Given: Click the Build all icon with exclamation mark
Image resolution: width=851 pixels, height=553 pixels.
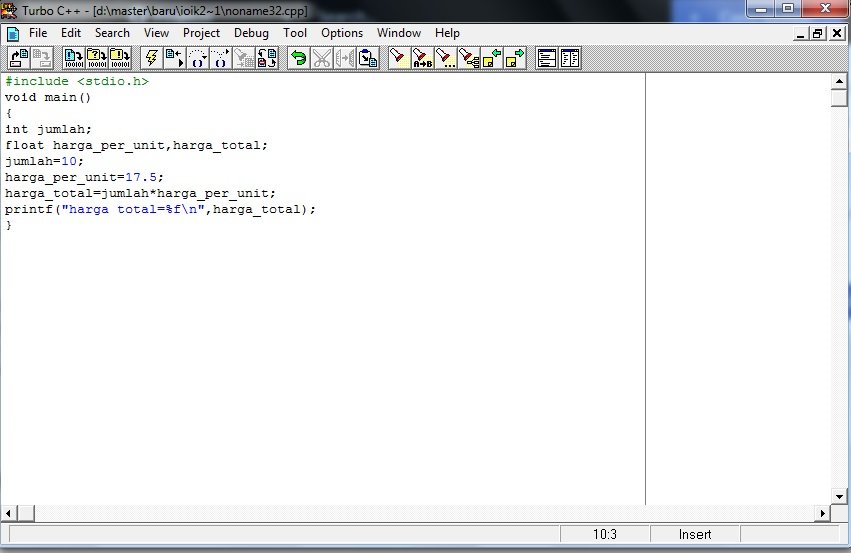Looking at the screenshot, I should pos(119,58).
